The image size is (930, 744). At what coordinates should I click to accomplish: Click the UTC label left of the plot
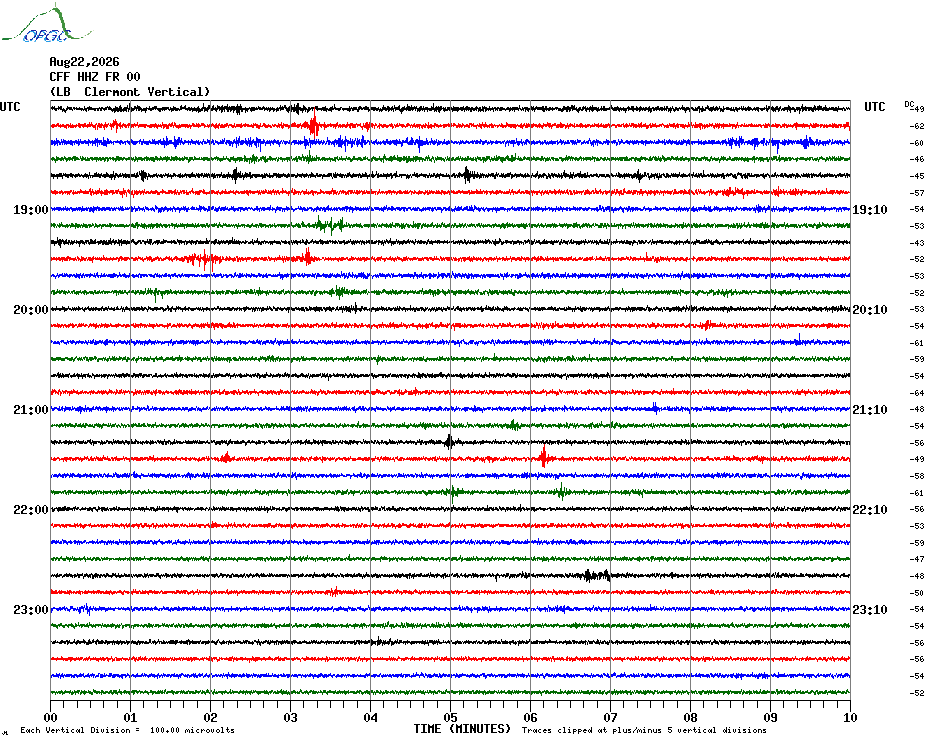[10, 107]
